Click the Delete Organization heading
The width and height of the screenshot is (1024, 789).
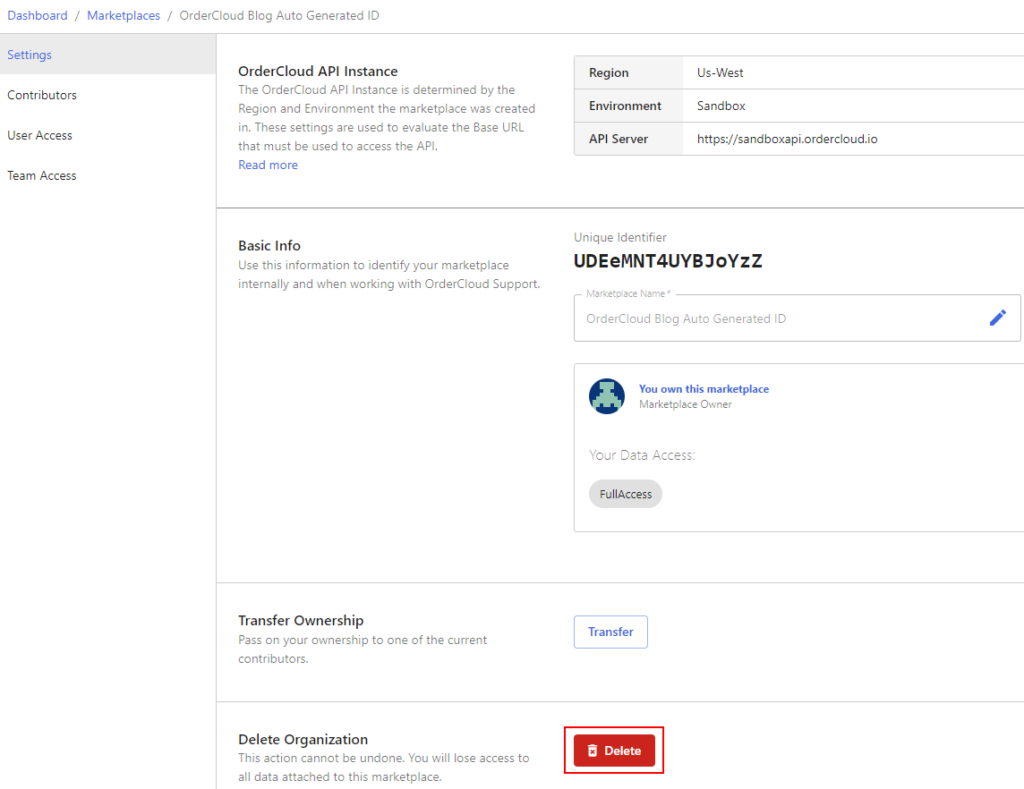(x=303, y=739)
